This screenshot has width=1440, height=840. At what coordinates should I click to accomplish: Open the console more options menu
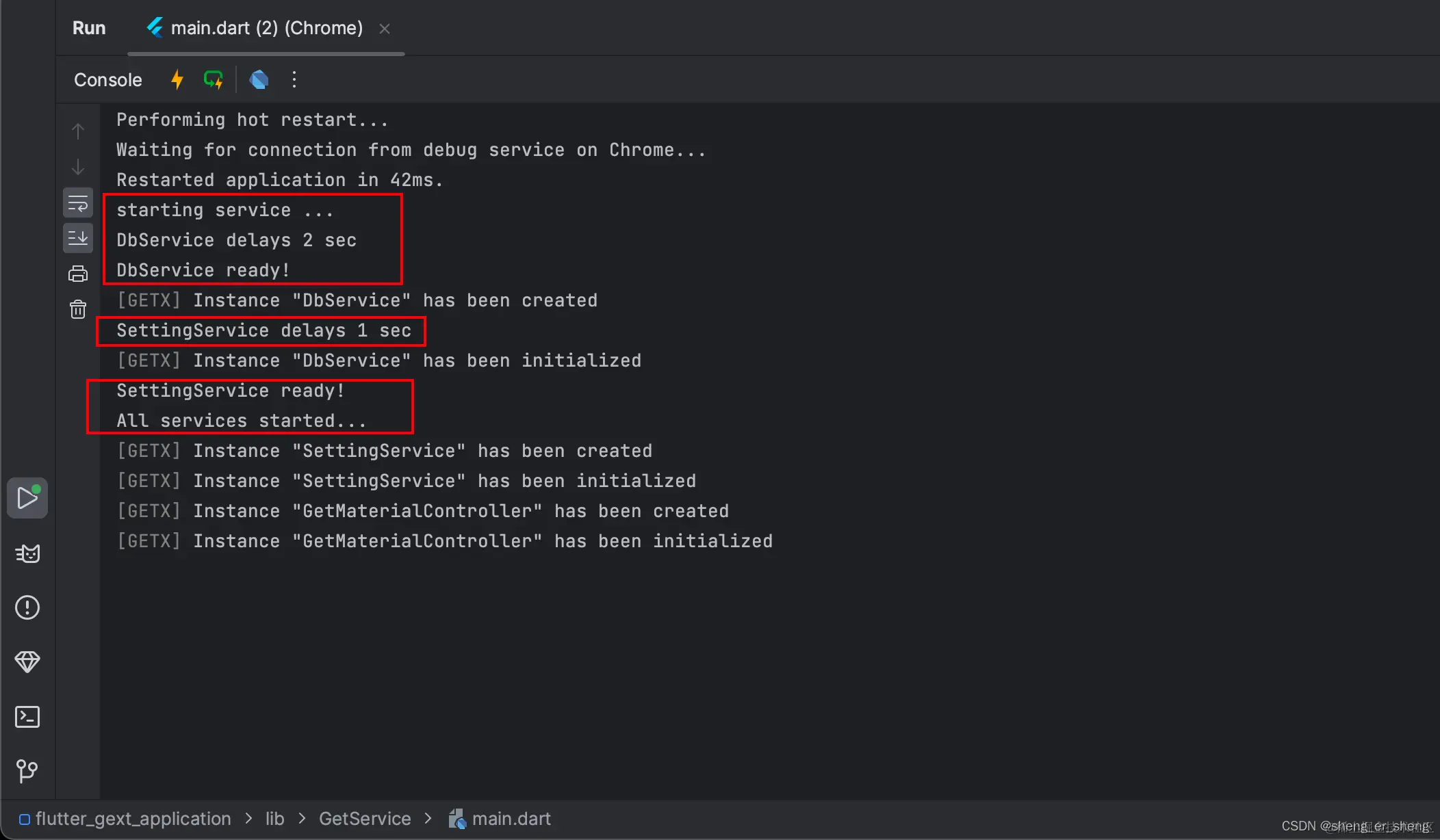pos(294,79)
